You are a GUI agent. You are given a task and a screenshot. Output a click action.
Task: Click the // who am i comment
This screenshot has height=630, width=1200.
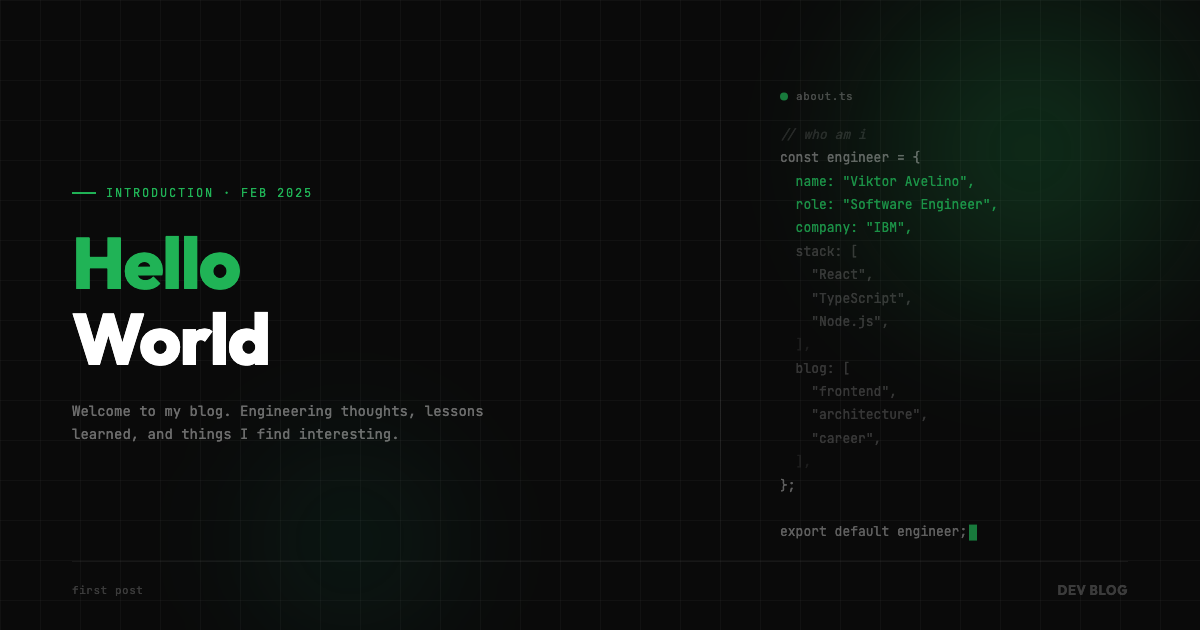[823, 135]
